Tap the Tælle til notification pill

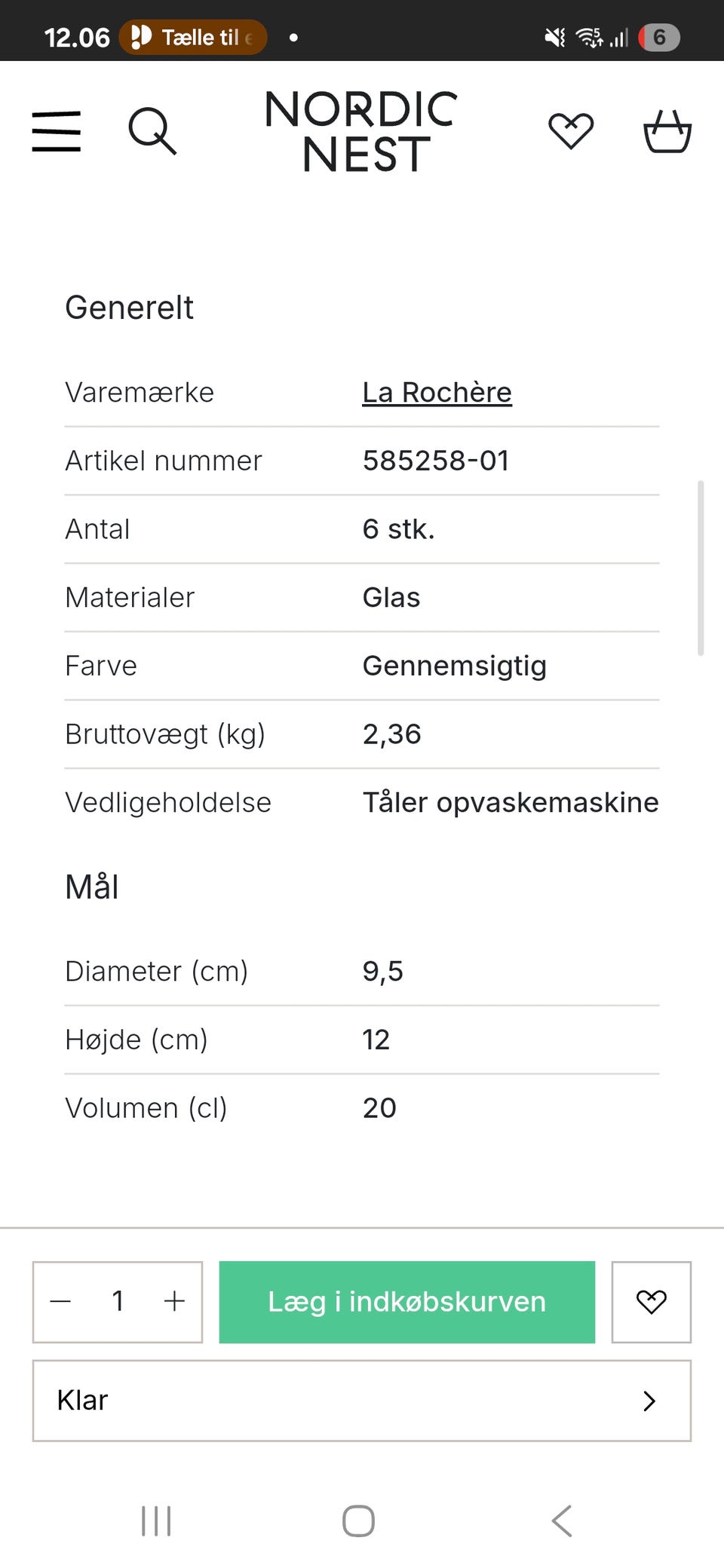click(193, 37)
